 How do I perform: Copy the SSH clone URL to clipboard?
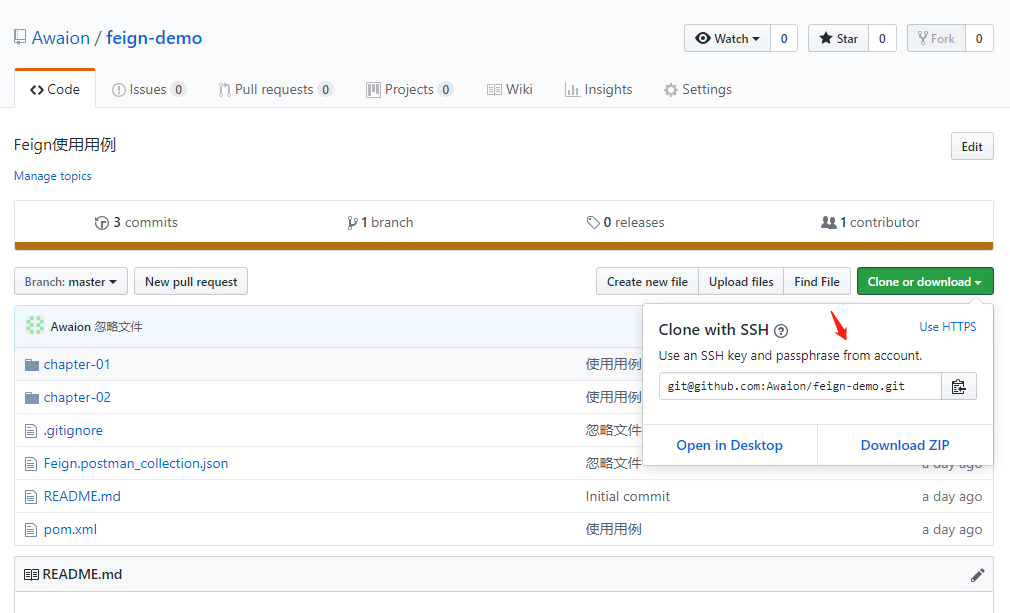pyautogui.click(x=958, y=386)
